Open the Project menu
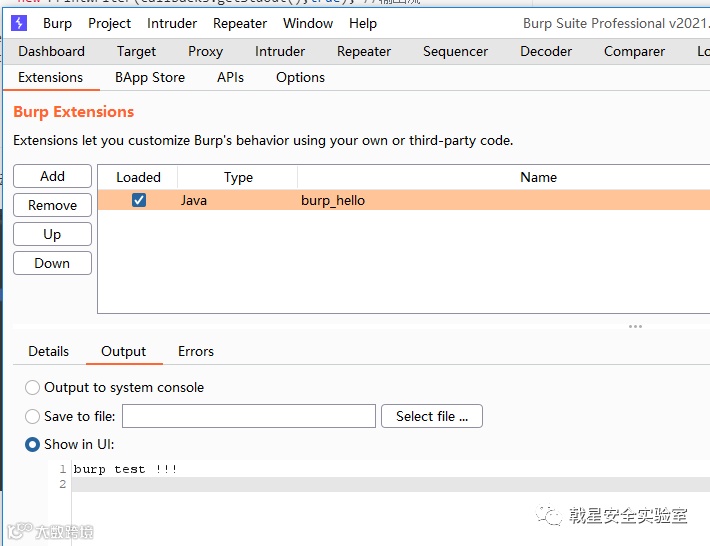 point(110,24)
